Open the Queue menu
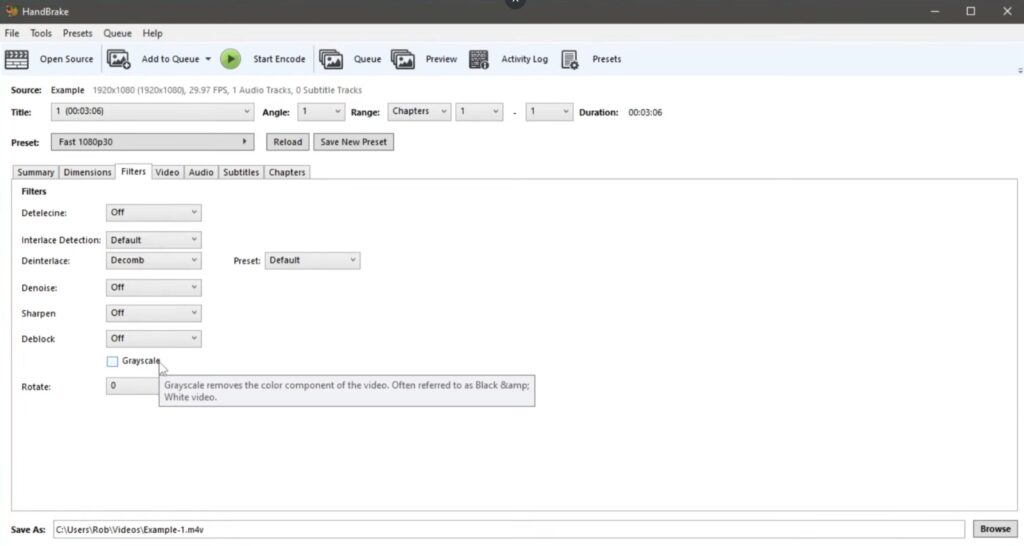This screenshot has height=546, width=1024. [x=118, y=33]
